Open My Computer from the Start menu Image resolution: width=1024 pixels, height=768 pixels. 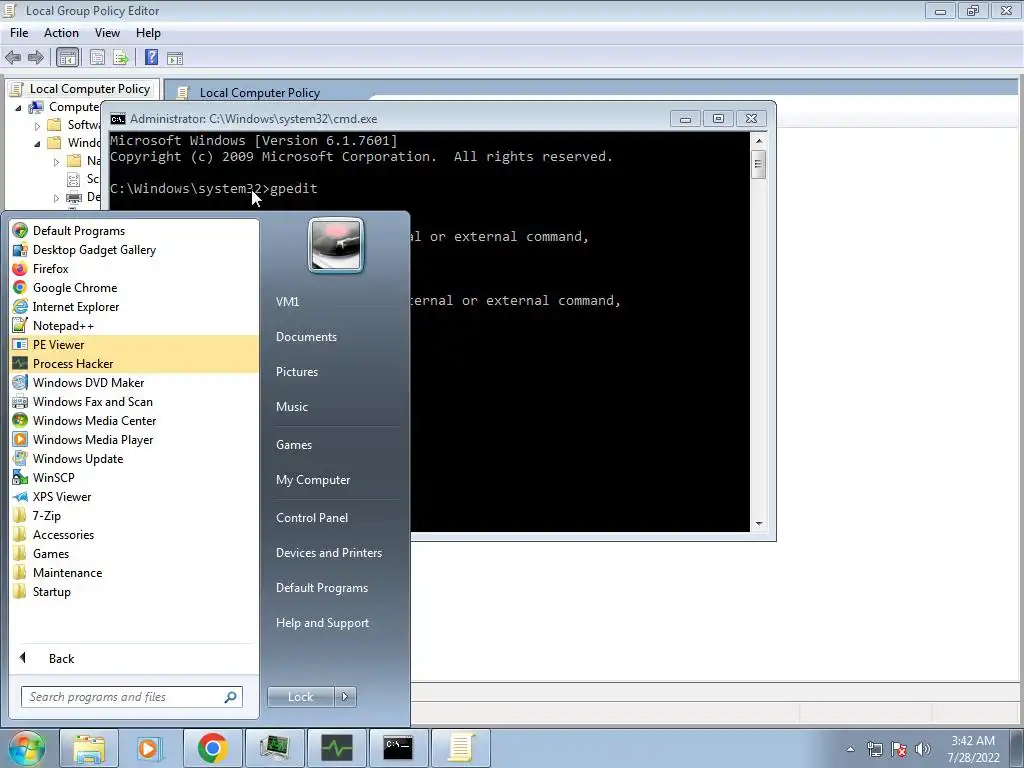(x=313, y=479)
